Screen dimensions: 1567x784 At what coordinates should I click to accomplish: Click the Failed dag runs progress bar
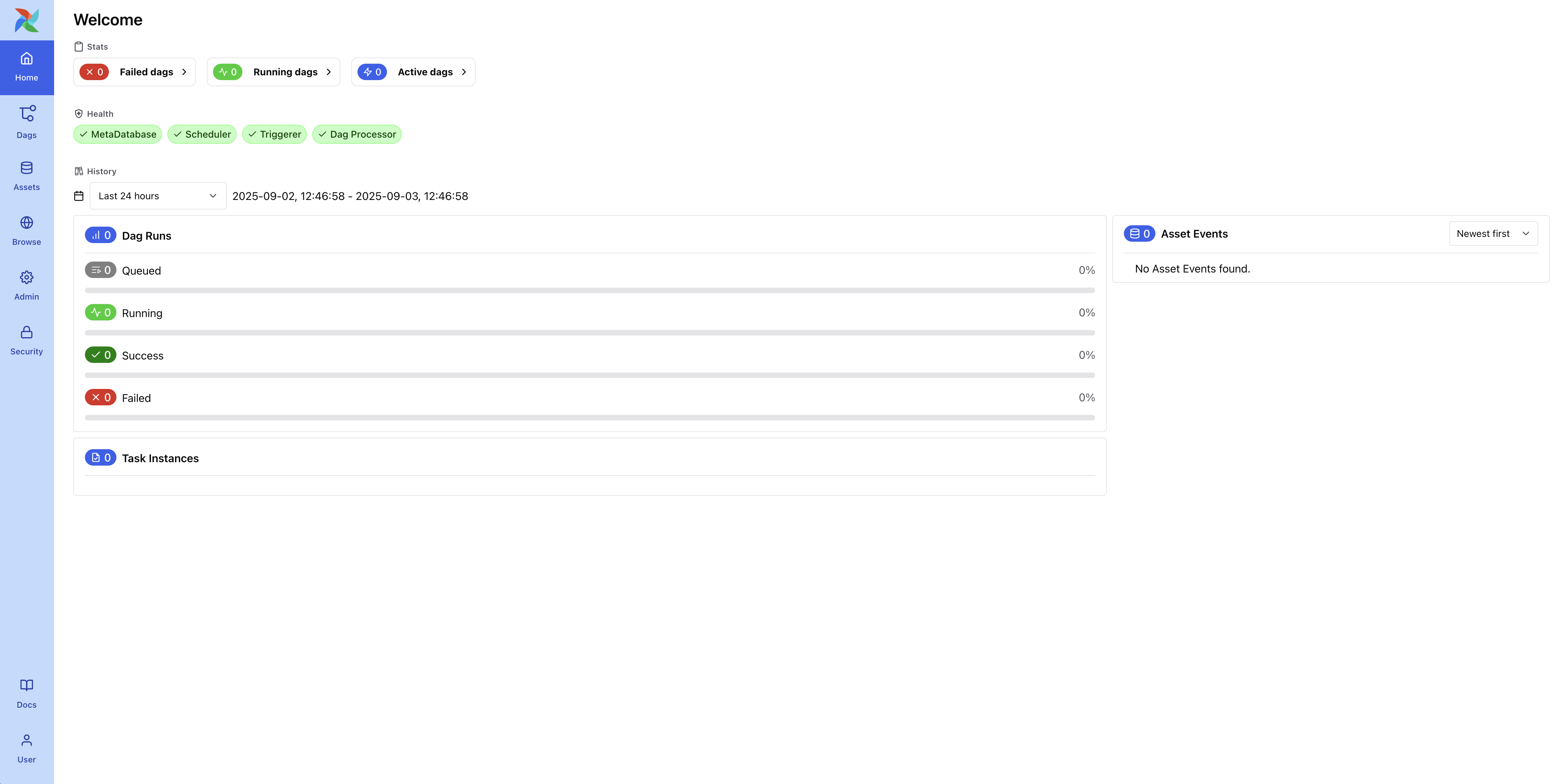[x=589, y=418]
